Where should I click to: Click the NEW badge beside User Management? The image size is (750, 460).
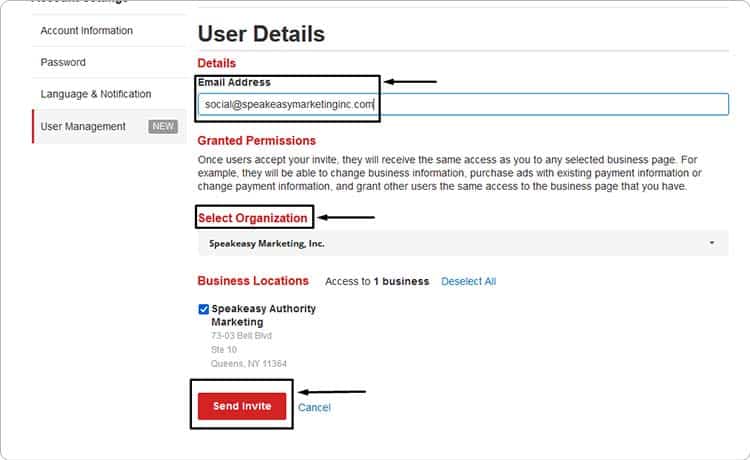[163, 127]
